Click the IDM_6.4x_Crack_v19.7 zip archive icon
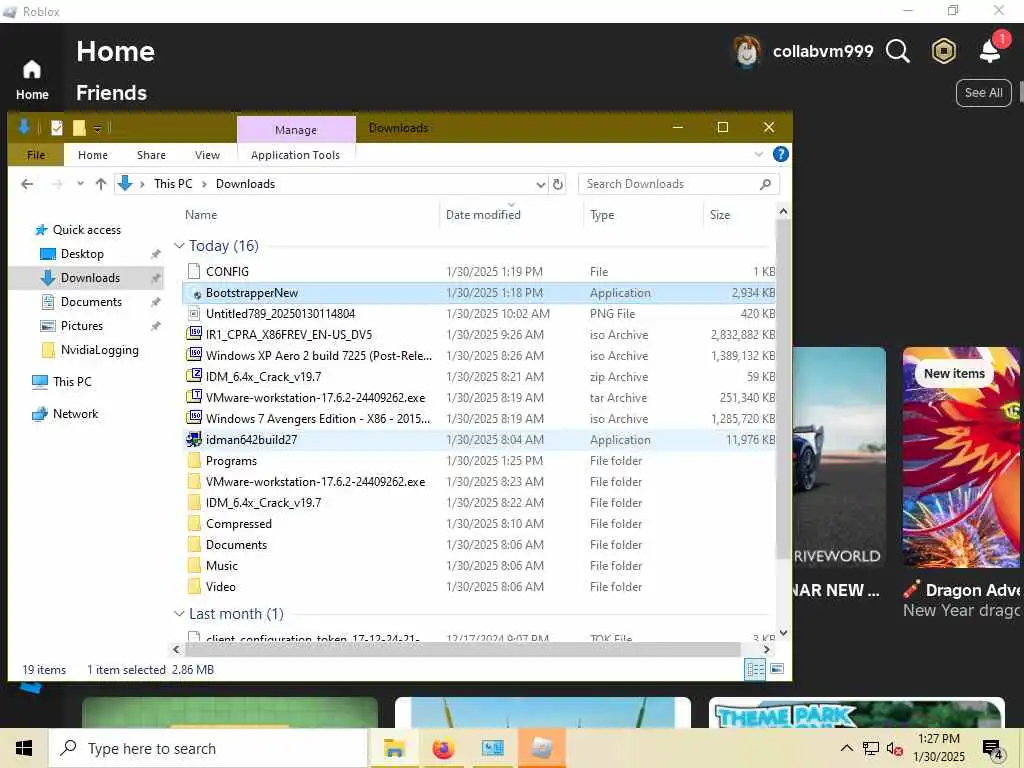Viewport: 1024px width, 768px height. click(194, 376)
